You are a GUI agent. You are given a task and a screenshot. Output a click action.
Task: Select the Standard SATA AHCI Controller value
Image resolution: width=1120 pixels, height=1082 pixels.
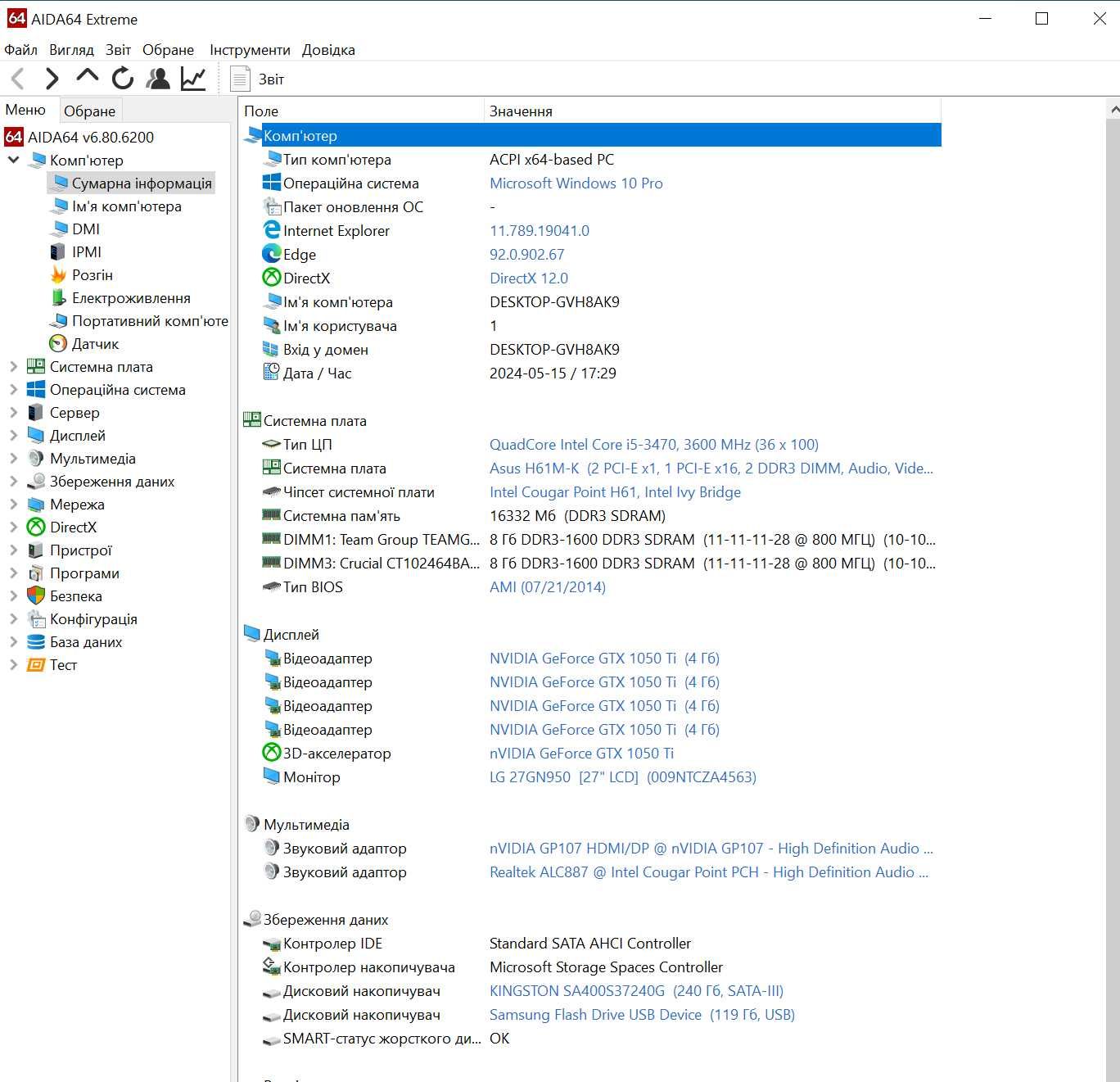pos(590,944)
